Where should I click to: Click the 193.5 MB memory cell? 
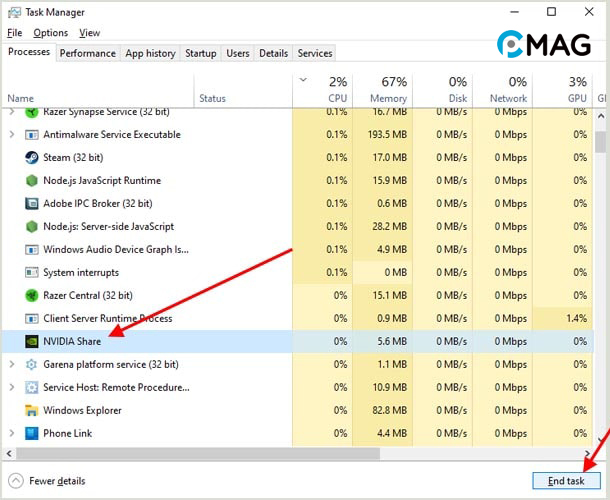pos(383,135)
